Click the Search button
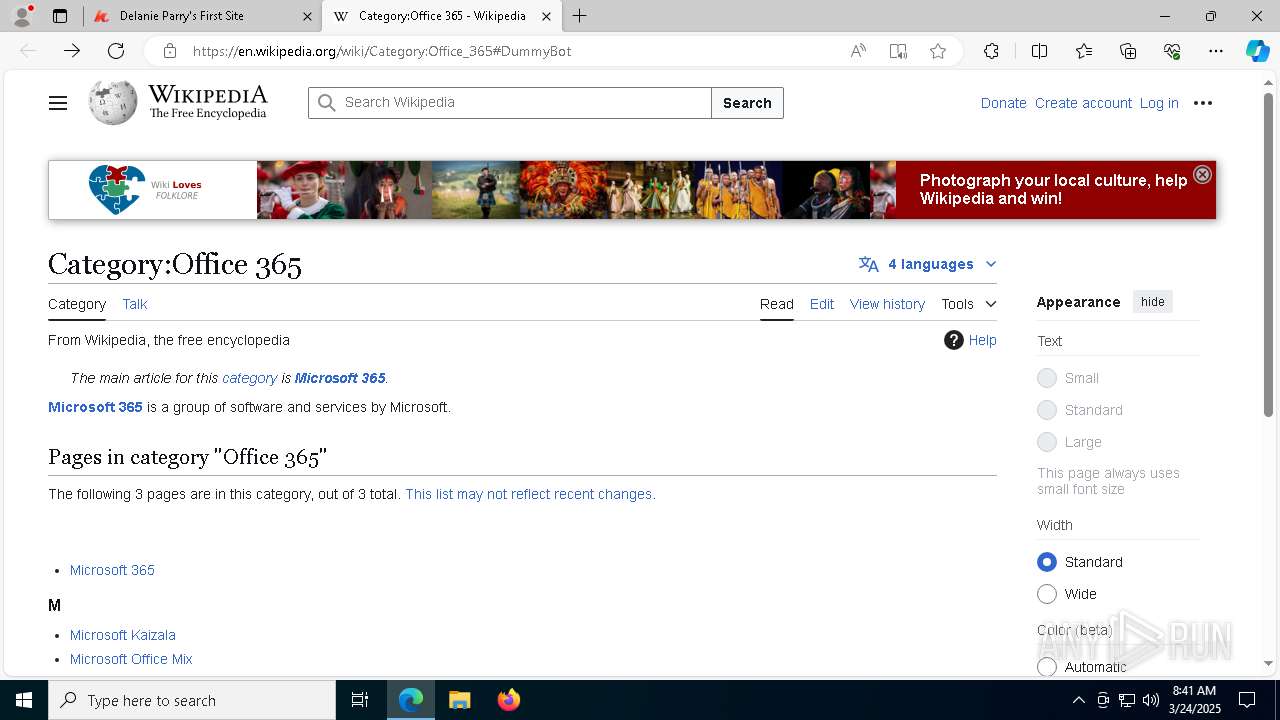Screen dimensions: 1280x720 747,103
